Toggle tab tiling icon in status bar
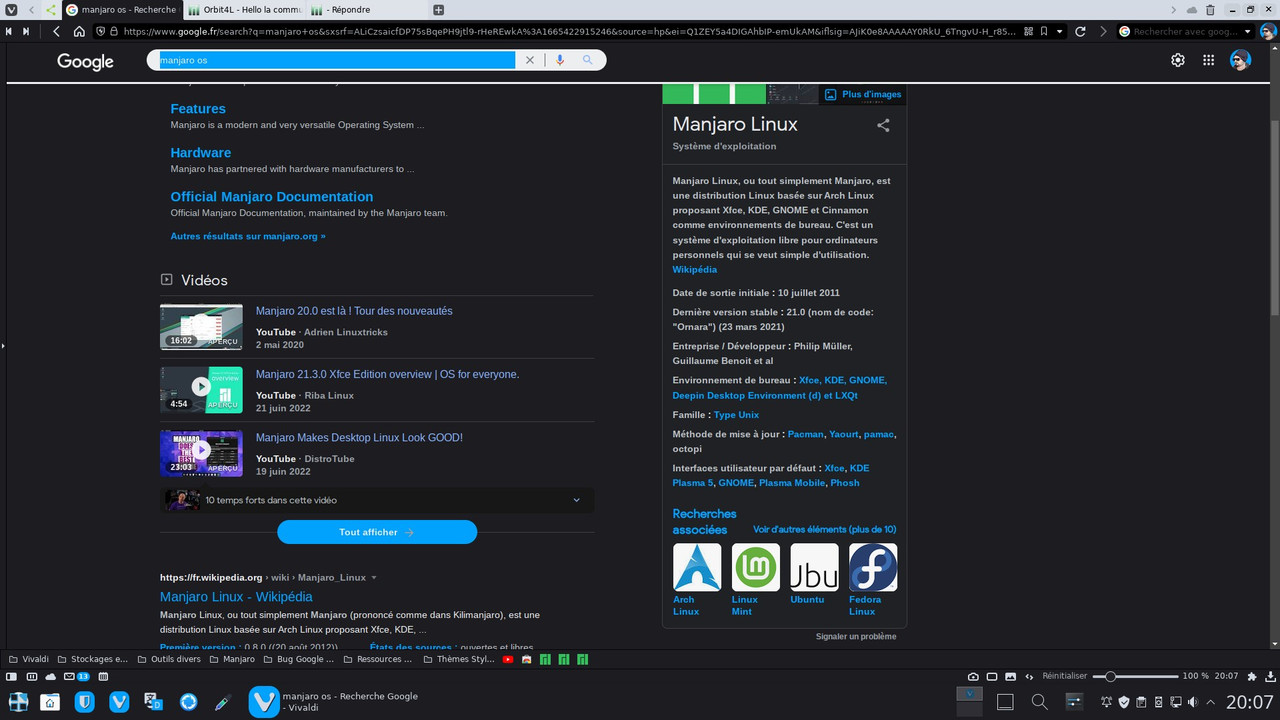 coord(992,677)
